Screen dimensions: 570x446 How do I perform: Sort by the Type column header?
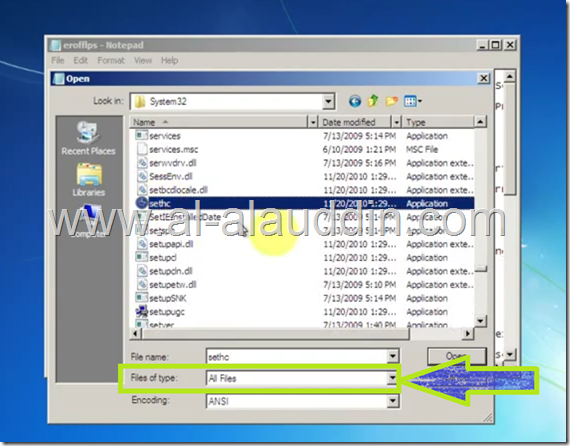pyautogui.click(x=438, y=122)
